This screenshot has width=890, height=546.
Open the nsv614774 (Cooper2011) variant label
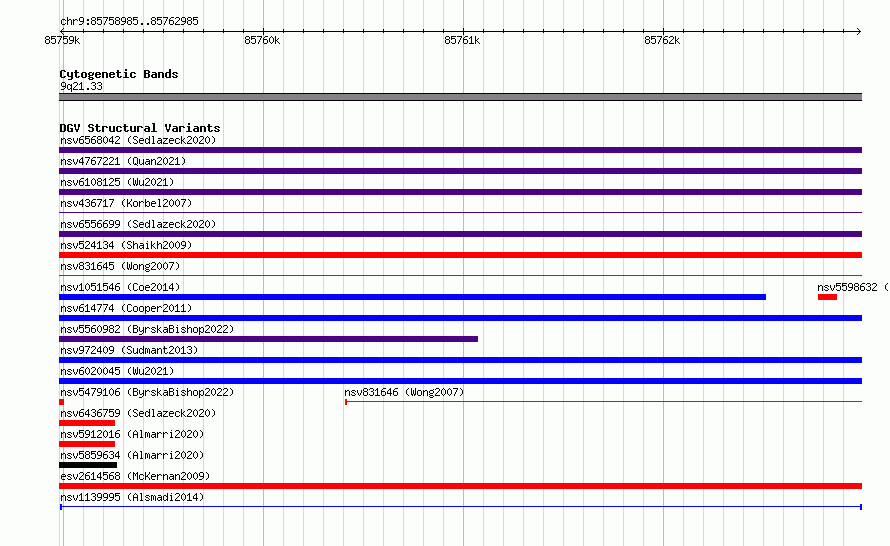[126, 308]
